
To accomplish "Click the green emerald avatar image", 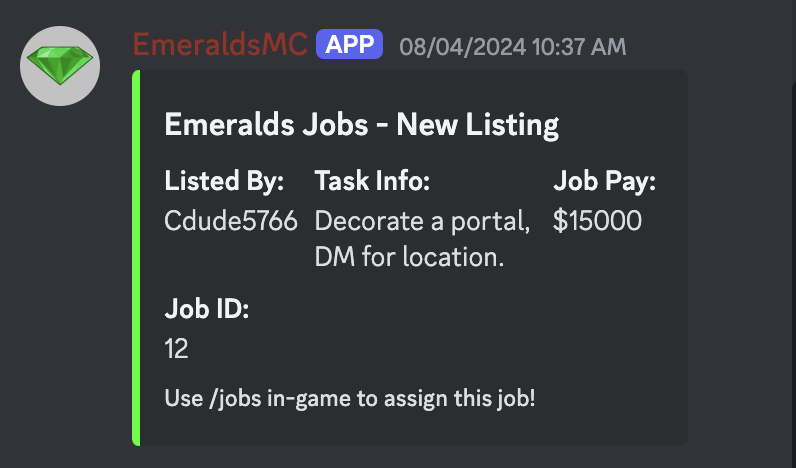I will point(60,66).
